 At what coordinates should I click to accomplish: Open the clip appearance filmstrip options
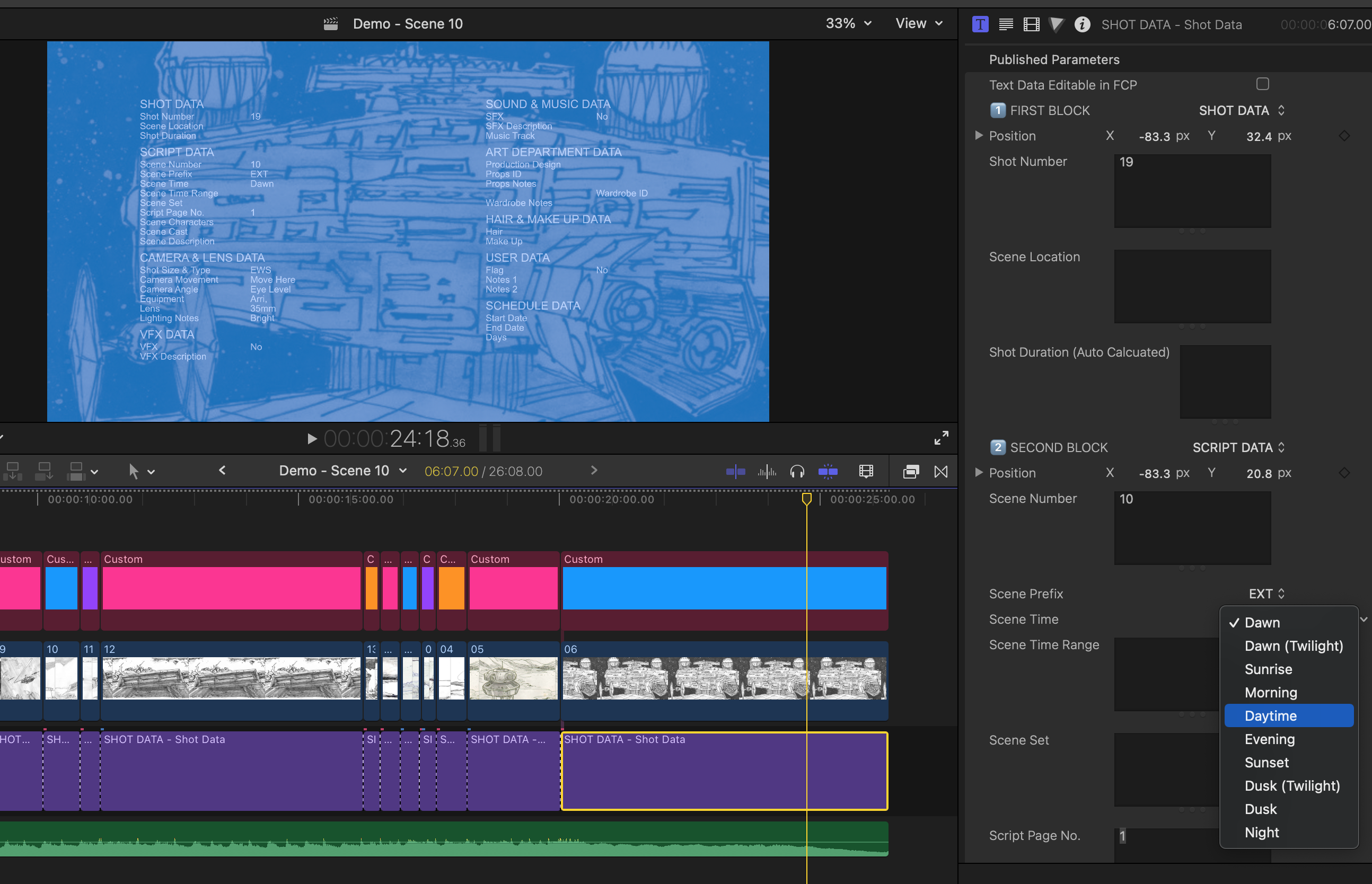[x=866, y=472]
